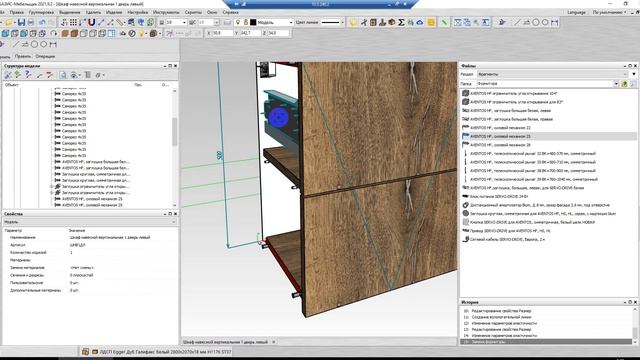The width and height of the screenshot is (640, 360).
Task: Select Сетевой кабель SERVO-DRIVE, Европа, 2 м
Action: (x=507, y=239)
